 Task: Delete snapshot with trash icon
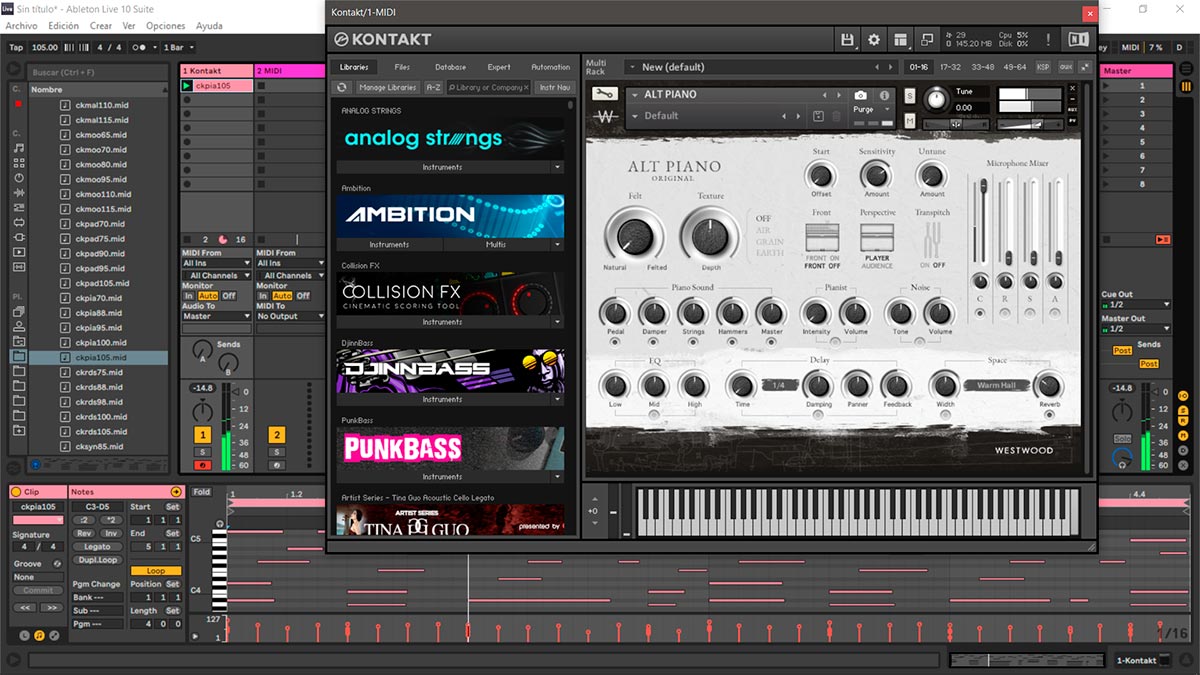point(837,116)
